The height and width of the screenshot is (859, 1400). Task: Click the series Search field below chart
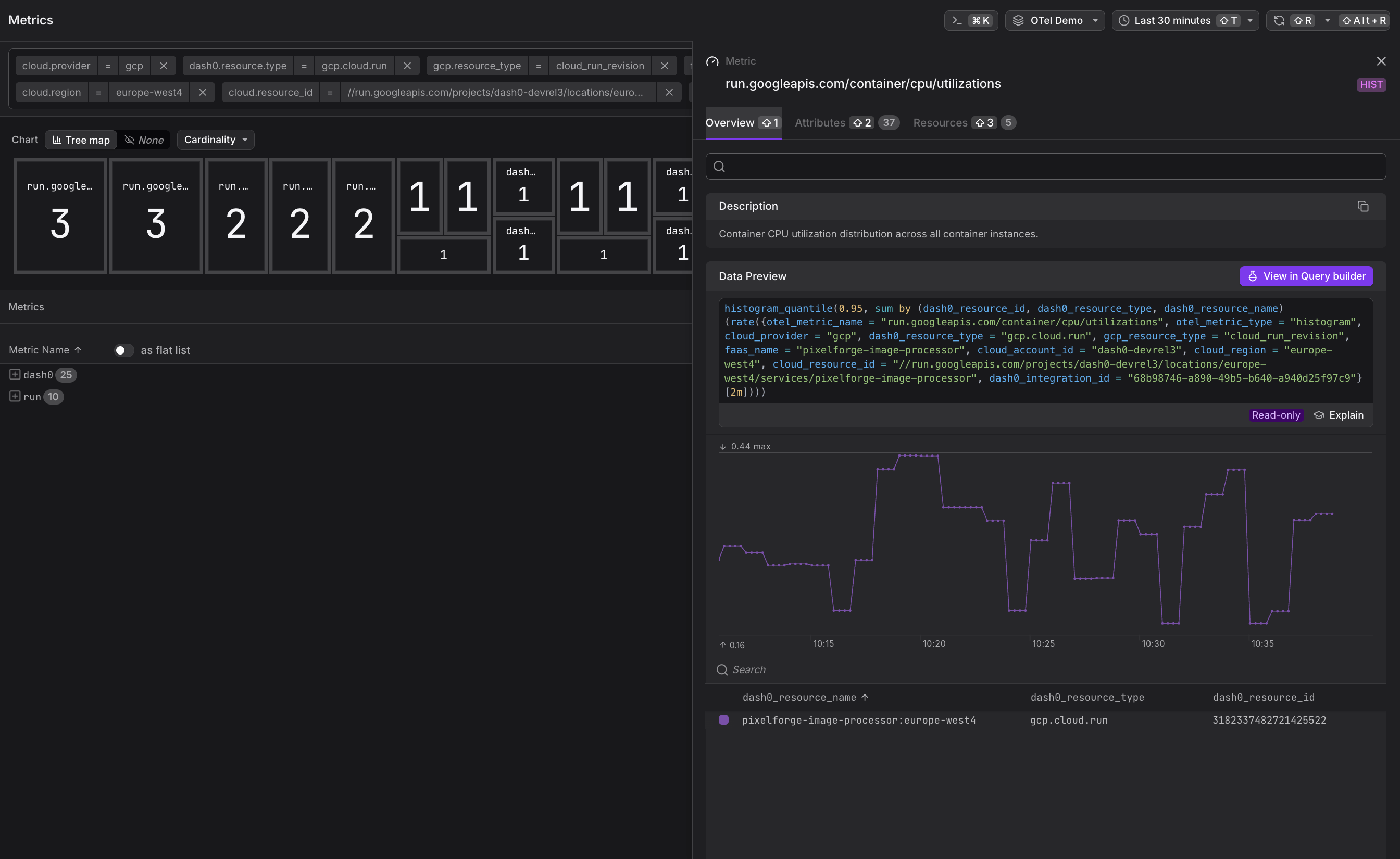coord(1045,670)
